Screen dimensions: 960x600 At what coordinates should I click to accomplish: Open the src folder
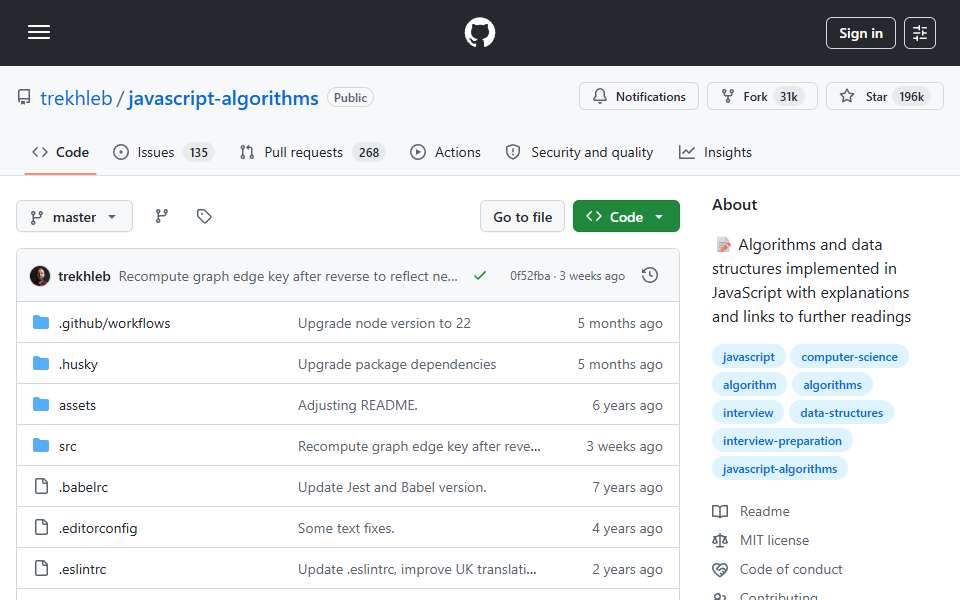coord(68,446)
